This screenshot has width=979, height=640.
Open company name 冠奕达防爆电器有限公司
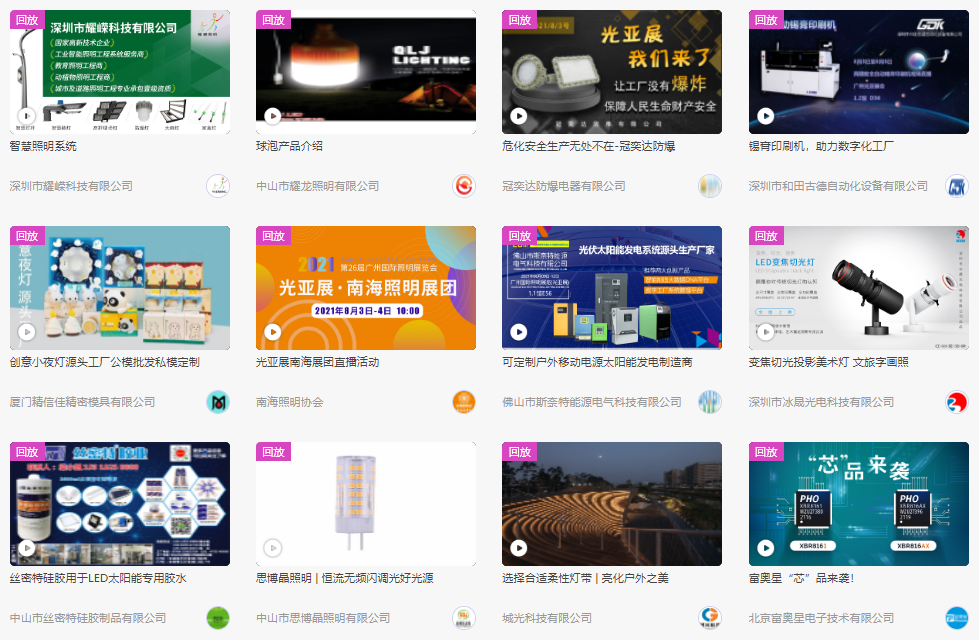[564, 186]
